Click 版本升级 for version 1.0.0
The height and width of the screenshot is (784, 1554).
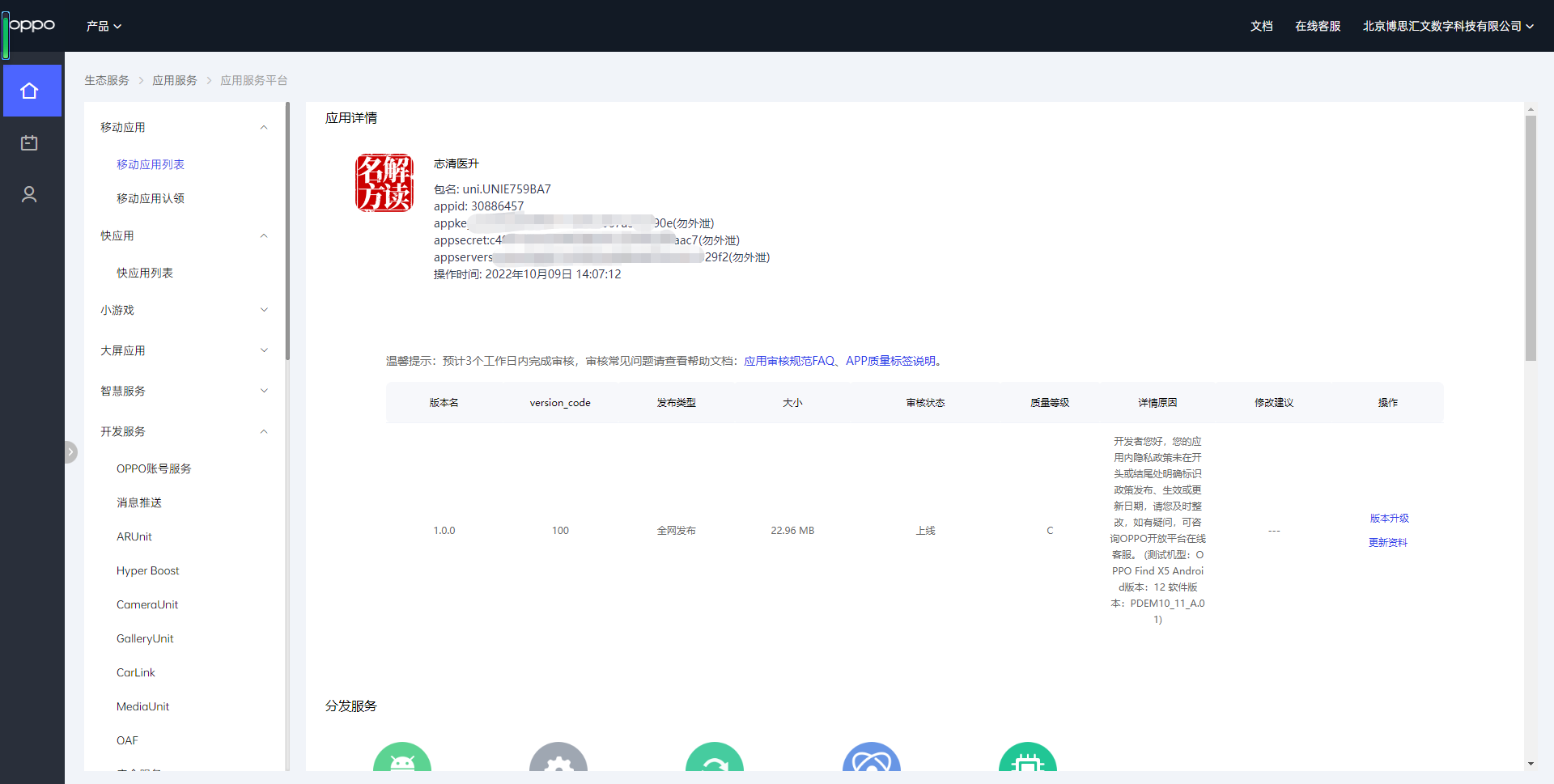click(1389, 518)
